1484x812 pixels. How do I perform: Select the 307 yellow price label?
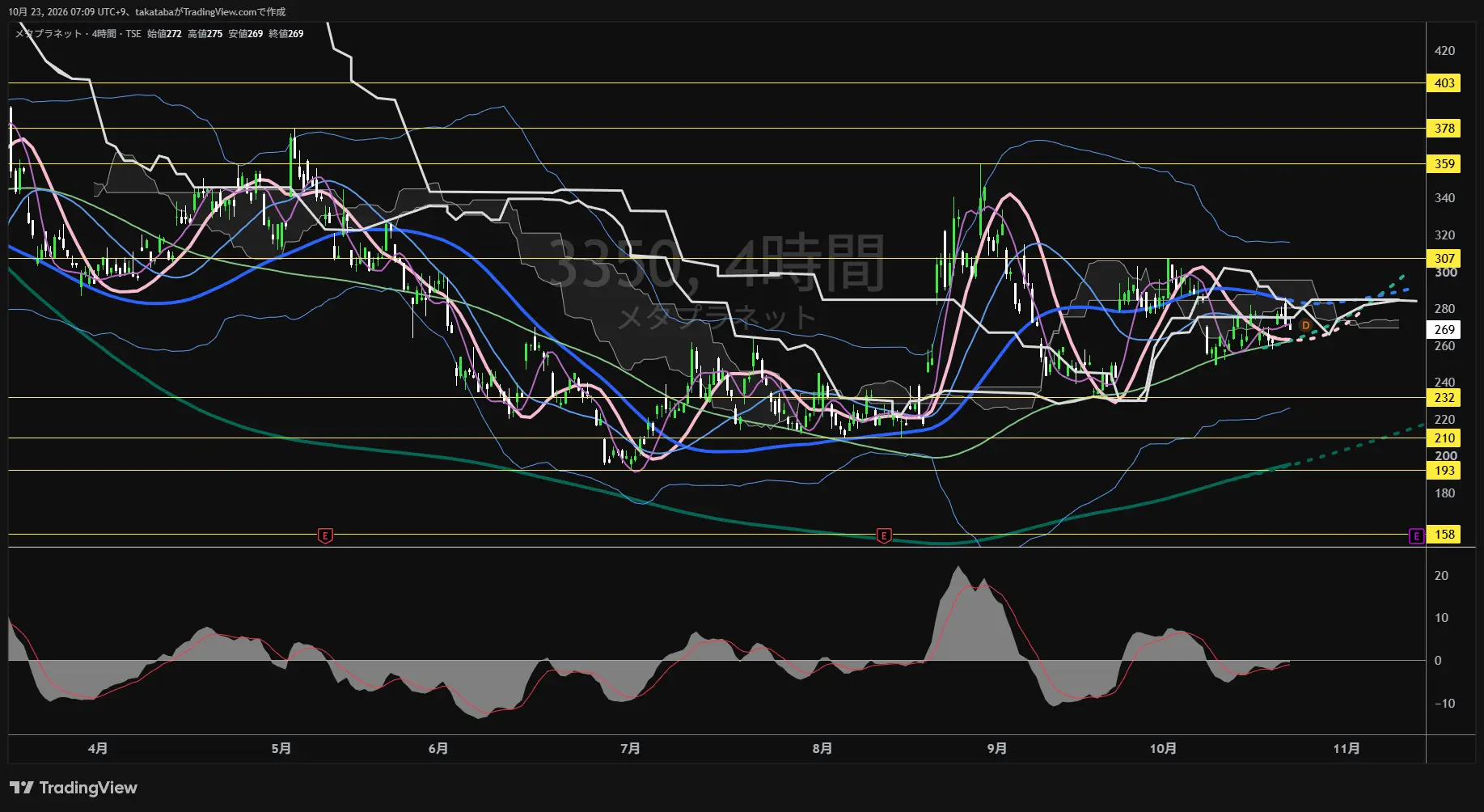pos(1444,259)
